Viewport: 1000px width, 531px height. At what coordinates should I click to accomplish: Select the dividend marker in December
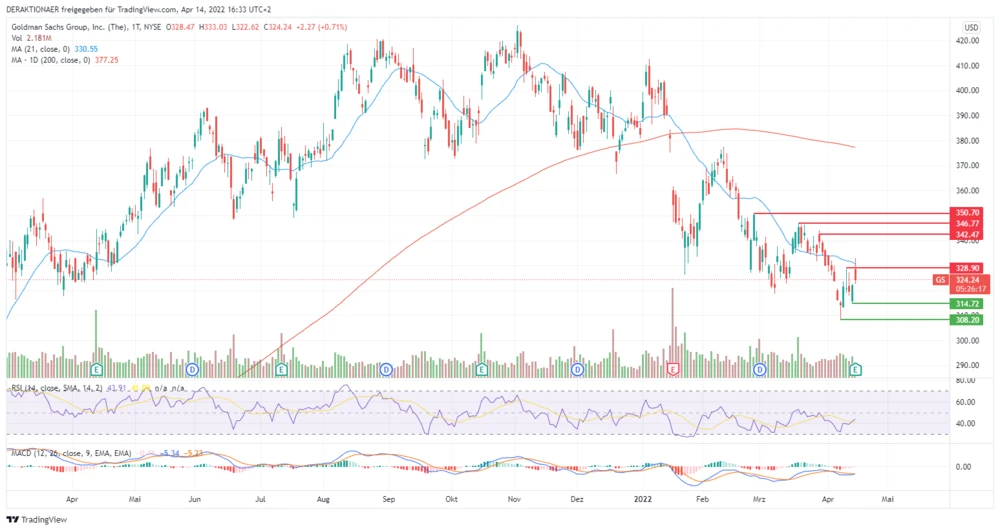click(576, 369)
